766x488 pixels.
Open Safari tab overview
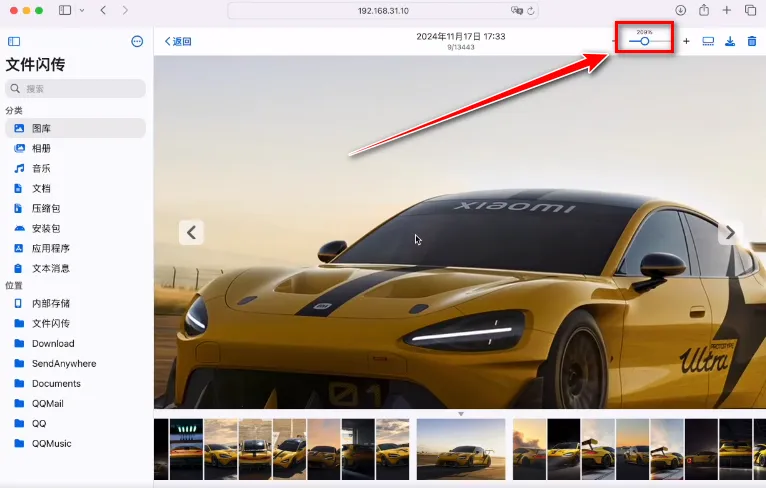[x=751, y=10]
